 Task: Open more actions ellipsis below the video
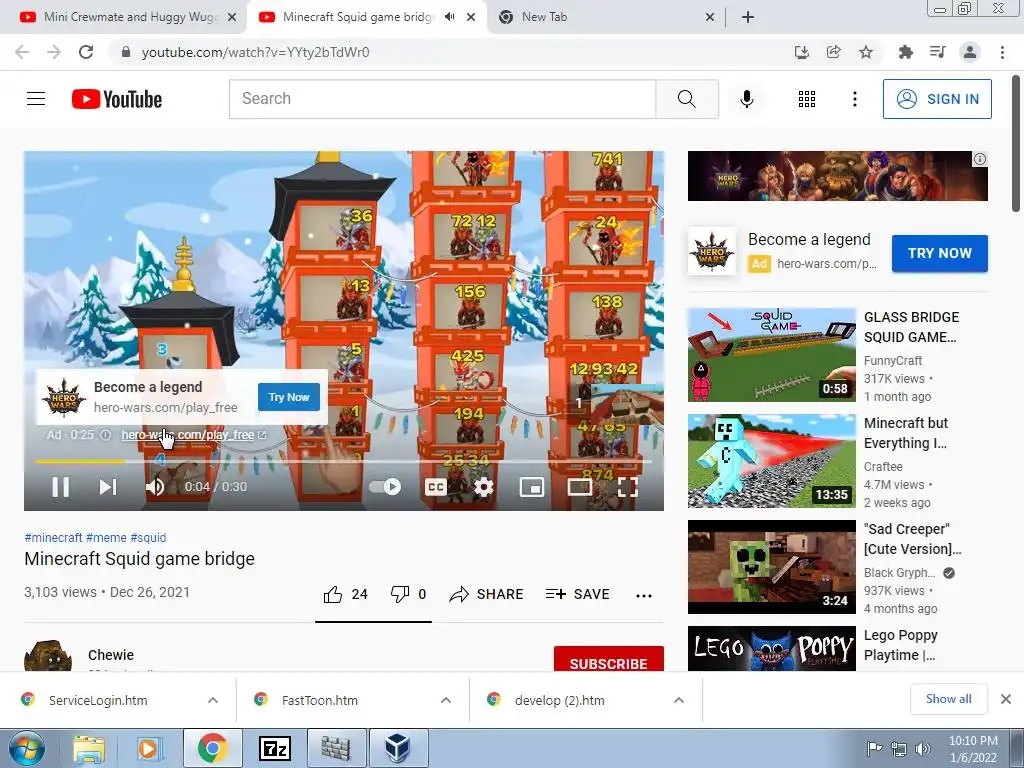(644, 595)
